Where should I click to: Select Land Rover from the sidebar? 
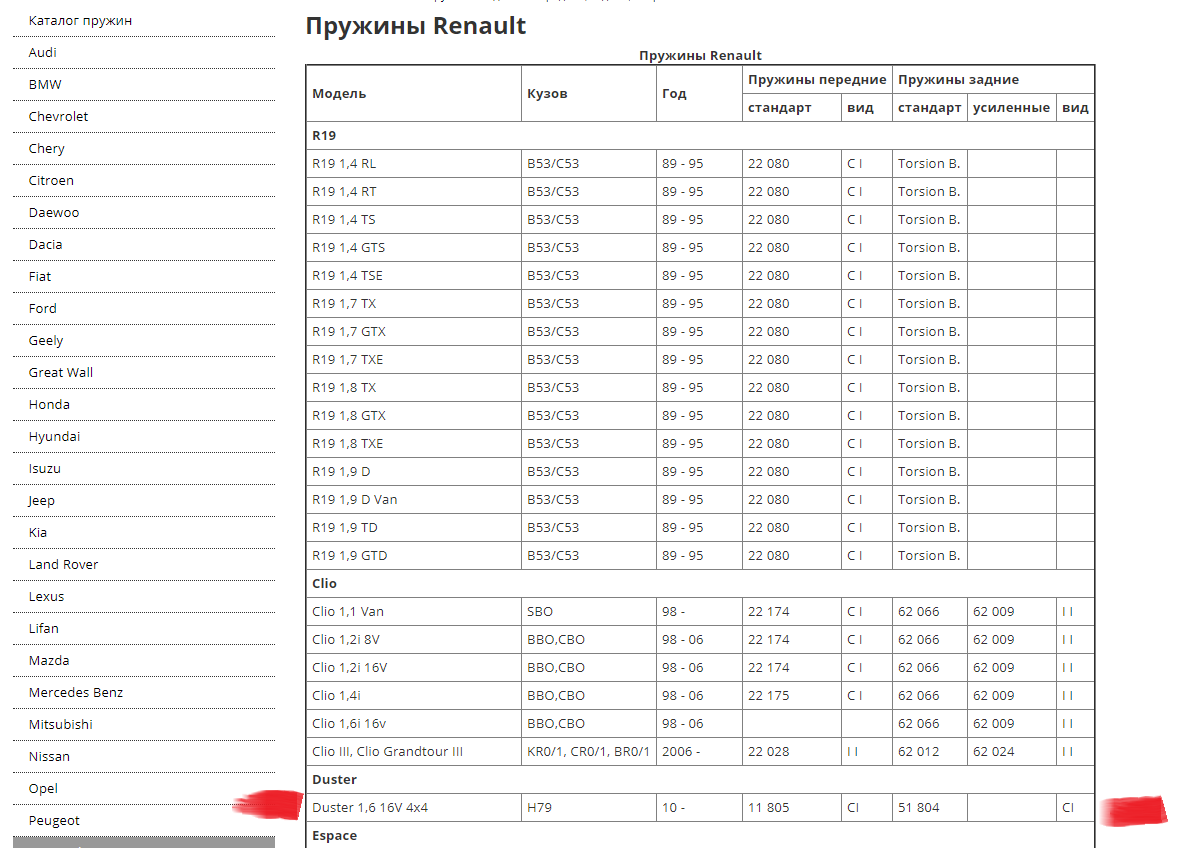click(x=63, y=564)
